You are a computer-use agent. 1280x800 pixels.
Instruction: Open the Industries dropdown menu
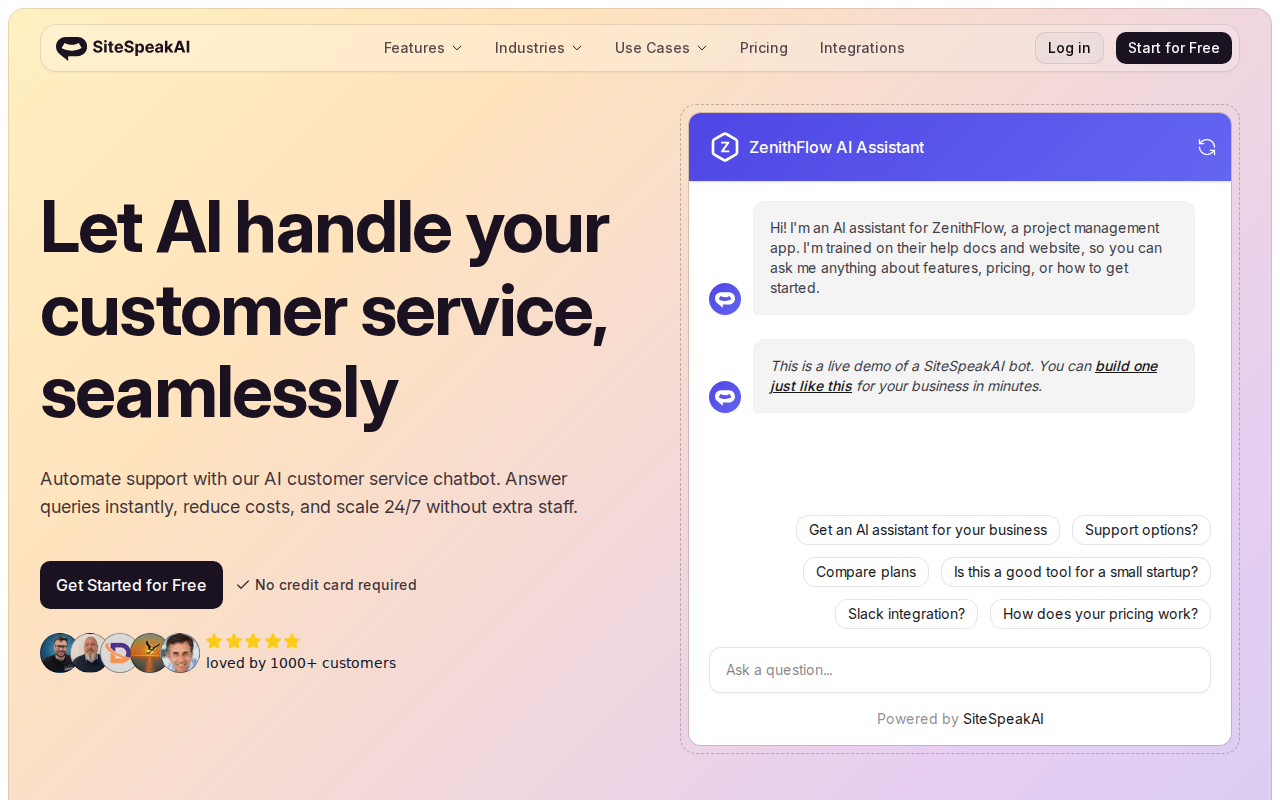coord(538,47)
